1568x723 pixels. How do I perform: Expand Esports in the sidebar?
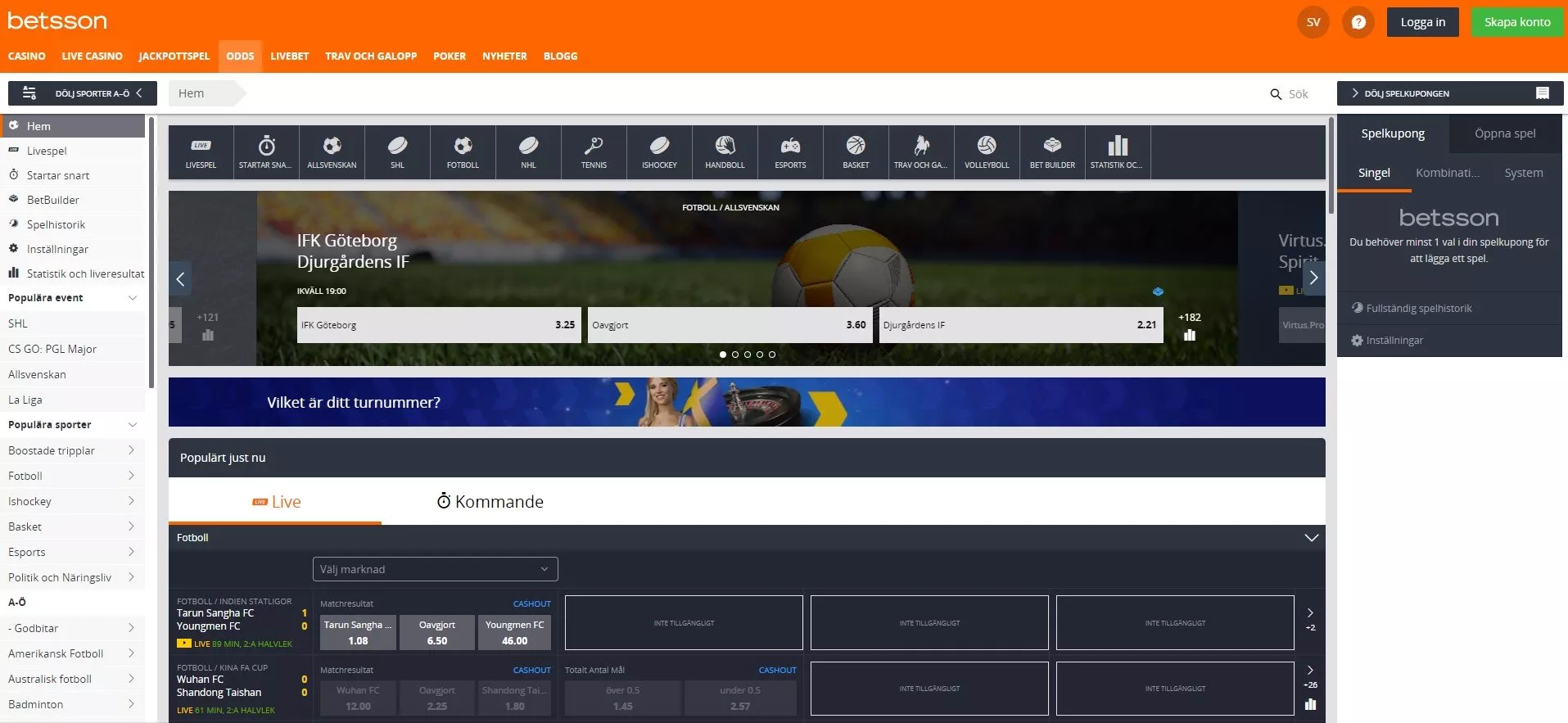coord(131,552)
